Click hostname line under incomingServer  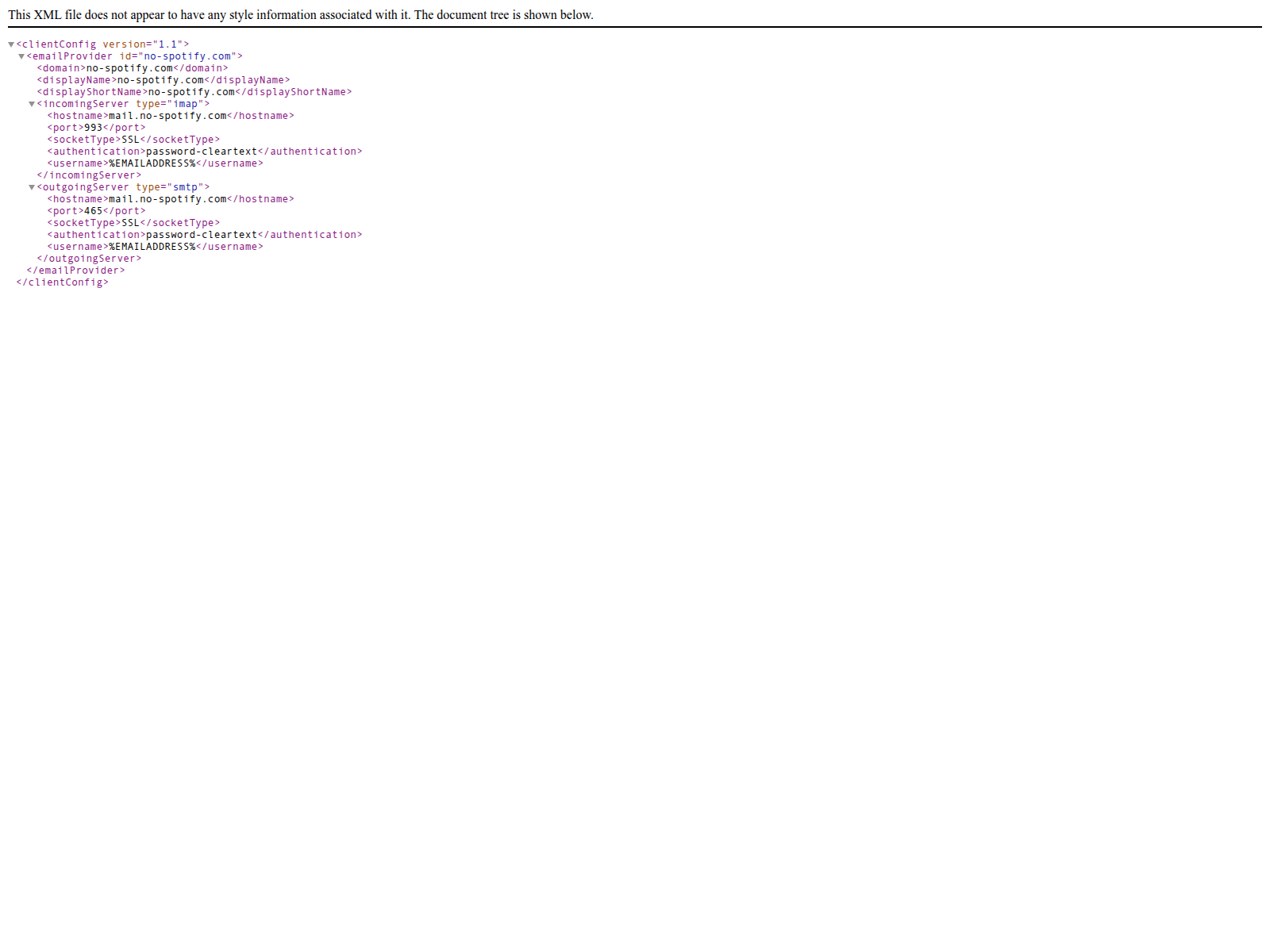[171, 116]
